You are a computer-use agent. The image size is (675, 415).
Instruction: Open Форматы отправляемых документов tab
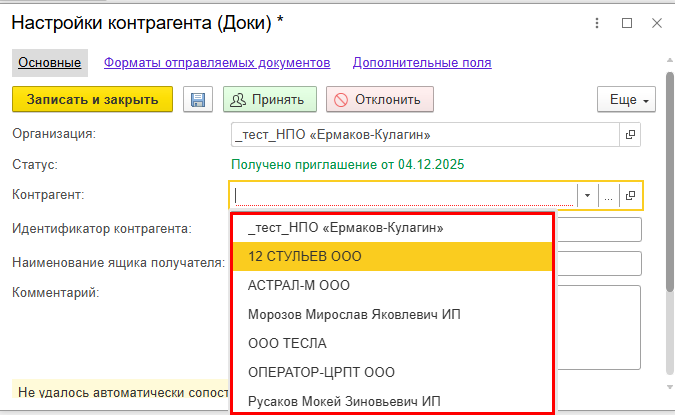coord(217,63)
